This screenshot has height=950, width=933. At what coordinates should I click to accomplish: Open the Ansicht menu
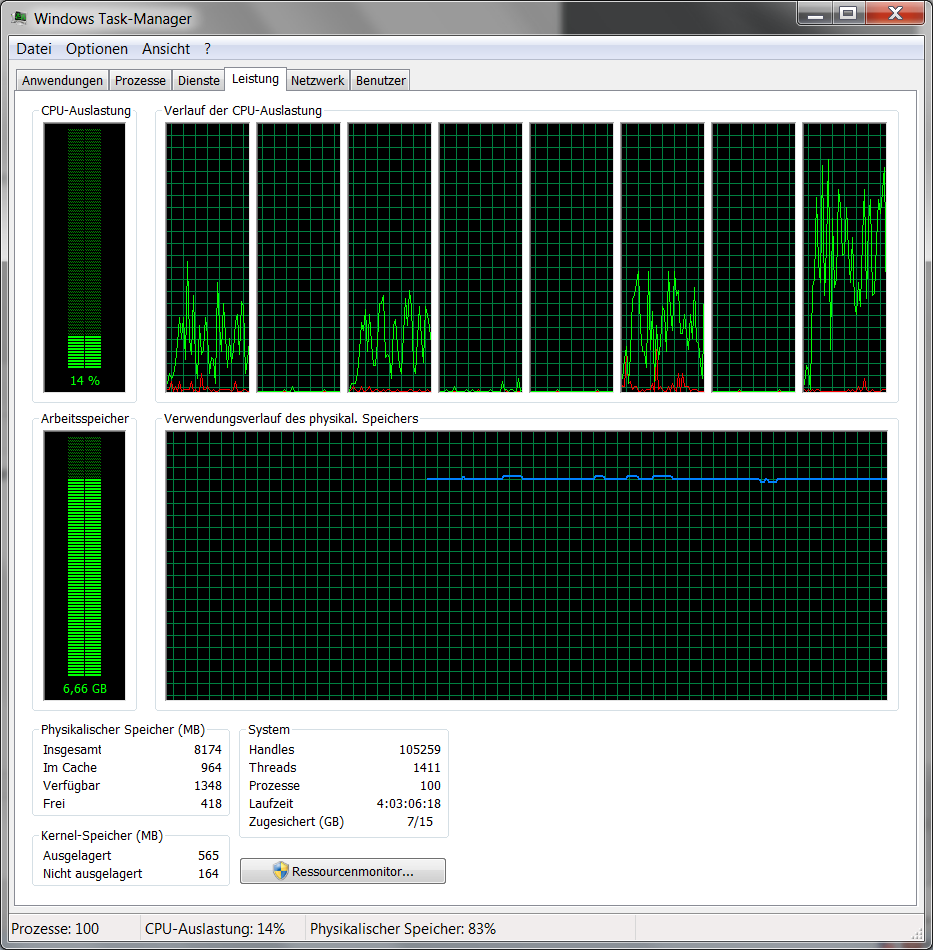click(x=165, y=48)
